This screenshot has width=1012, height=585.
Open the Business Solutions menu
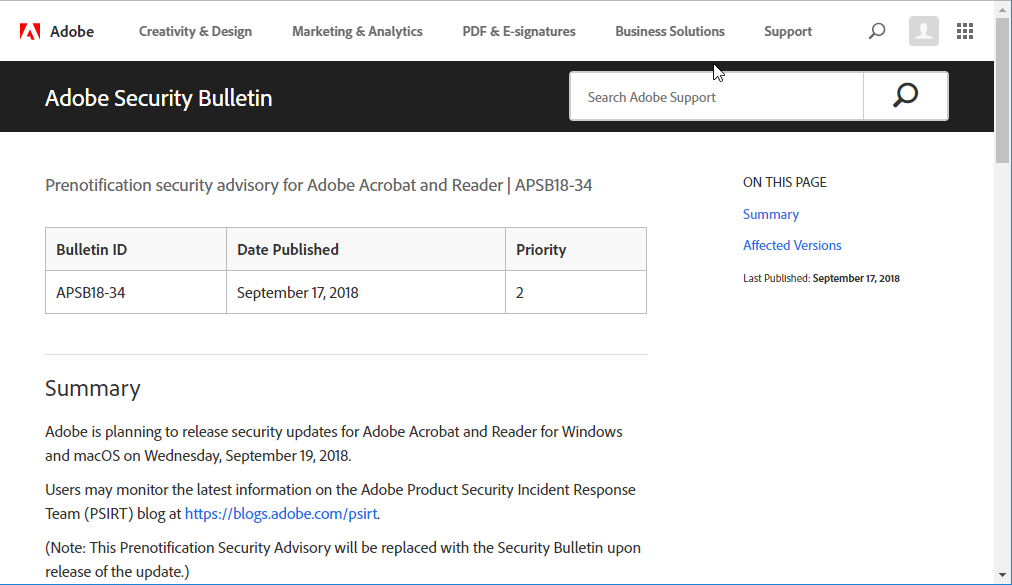669,31
